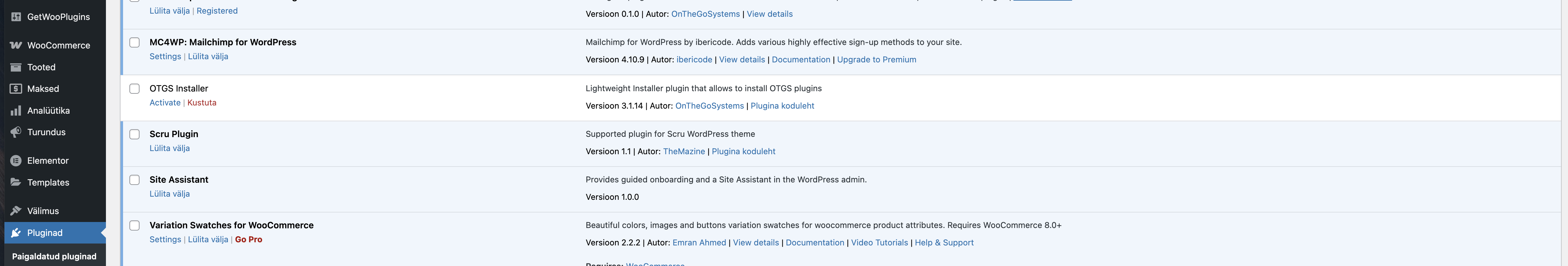Check the Scru Plugin checkbox
Image resolution: width=1568 pixels, height=266 pixels.
[134, 134]
